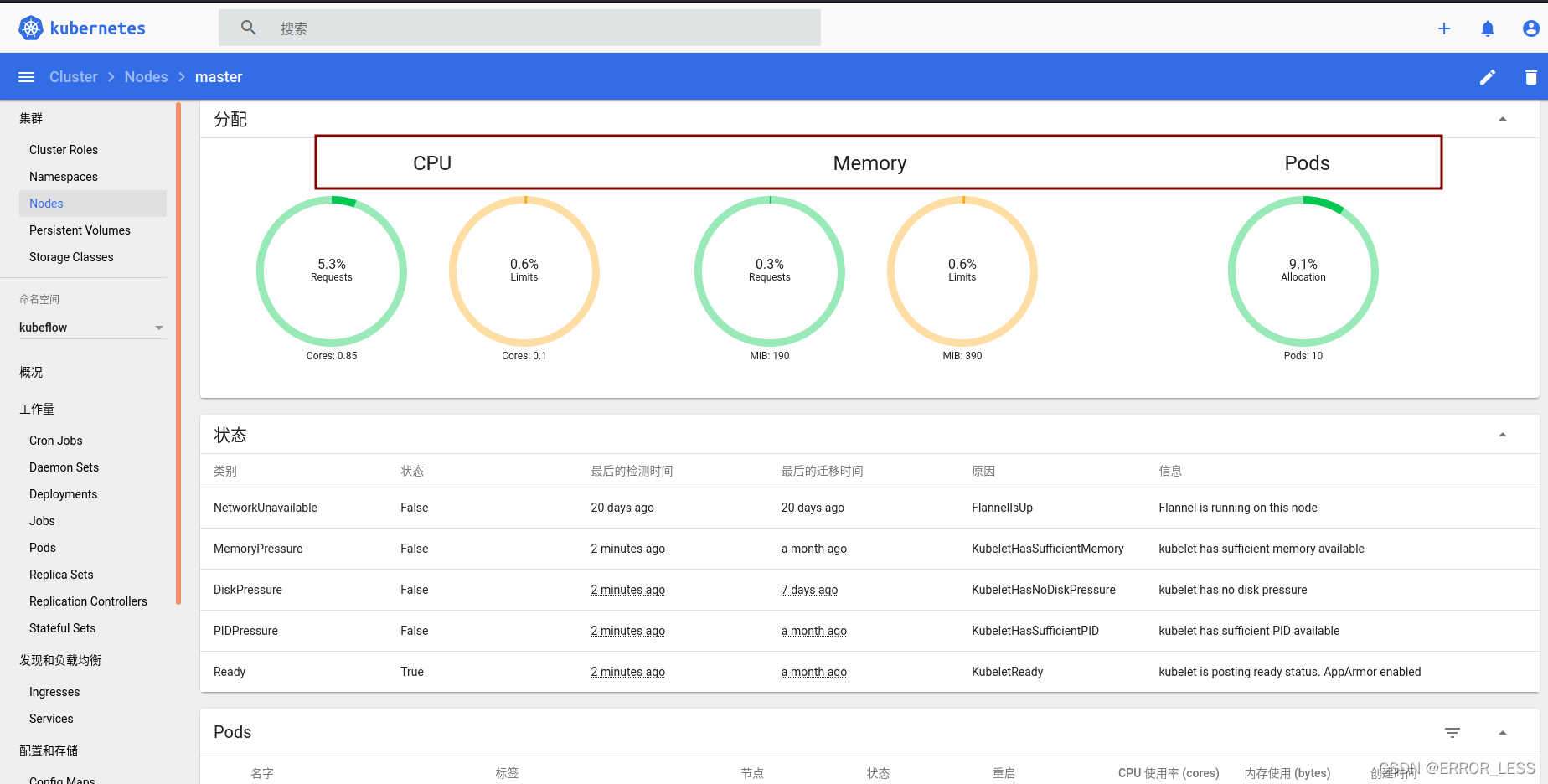Open the notifications bell
Viewport: 1548px width, 784px height.
(x=1488, y=28)
